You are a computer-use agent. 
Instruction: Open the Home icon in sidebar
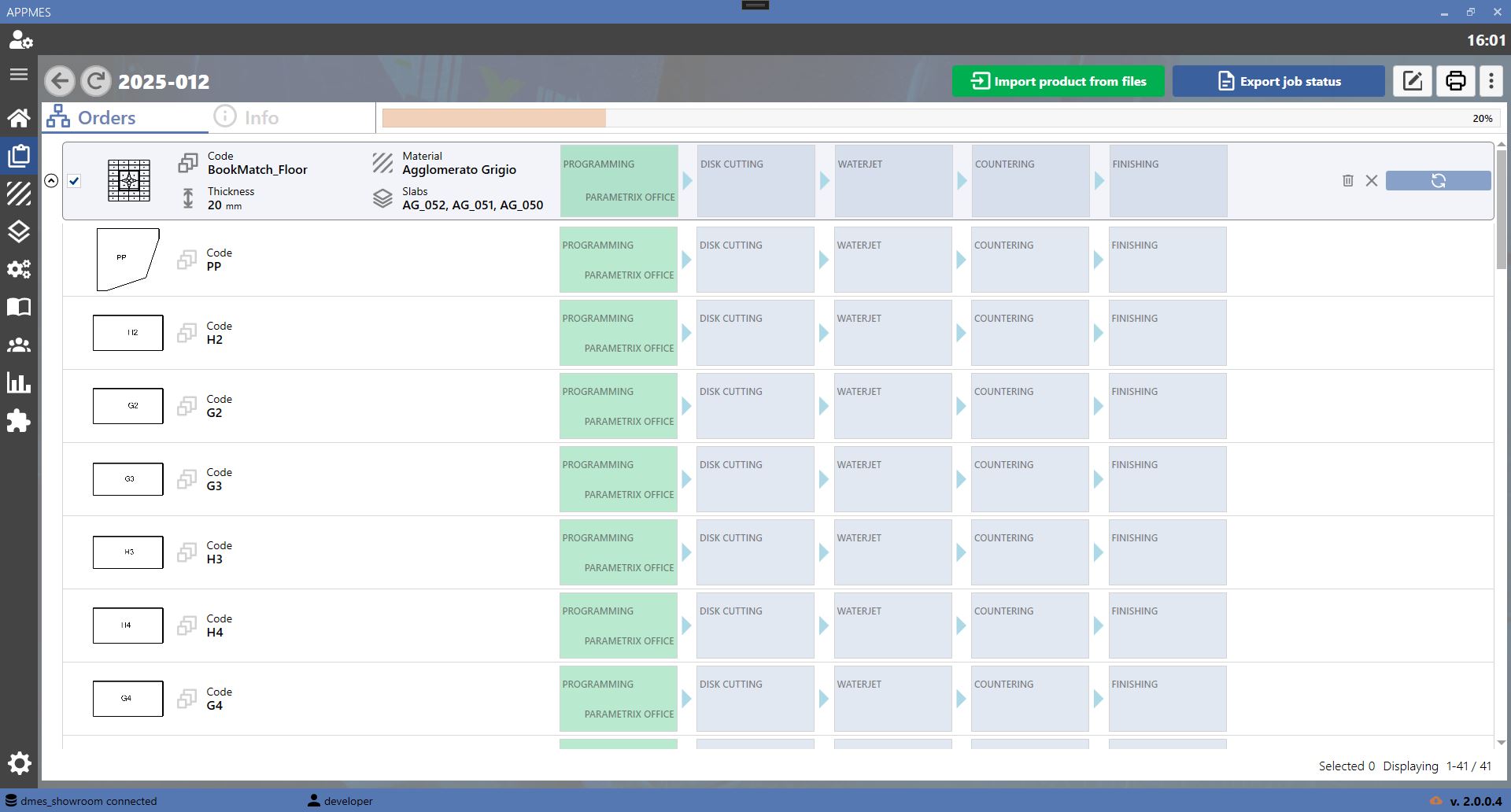pyautogui.click(x=19, y=118)
